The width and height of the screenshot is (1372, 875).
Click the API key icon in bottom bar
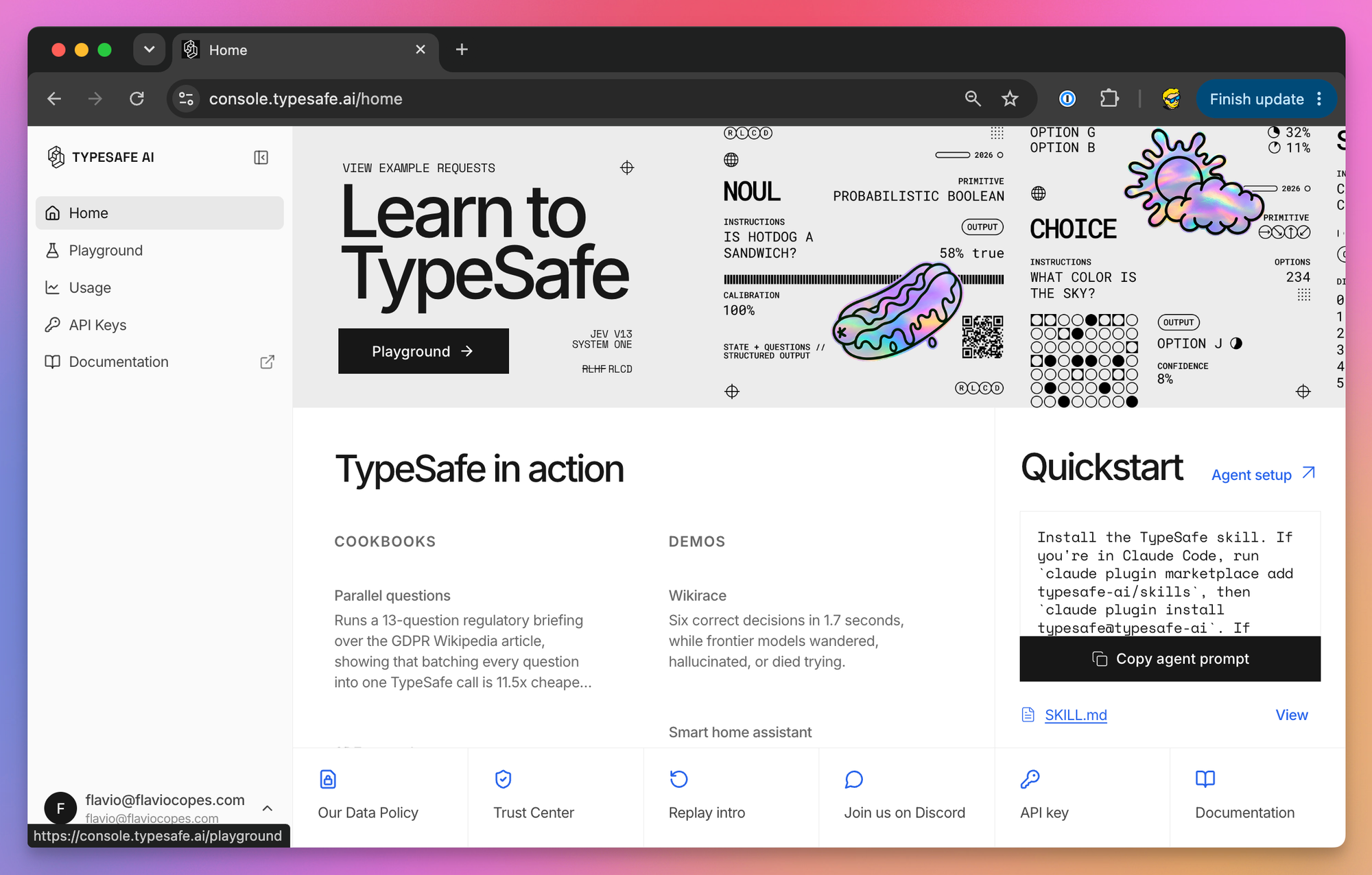click(x=1030, y=779)
